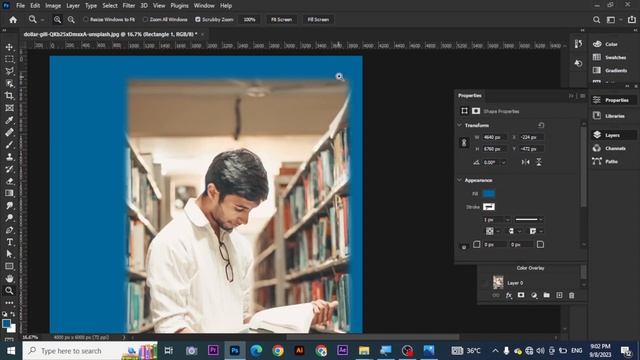Select the Polygonal Lasso tool
Viewport: 640px width, 360px height.
pyautogui.click(x=9, y=71)
